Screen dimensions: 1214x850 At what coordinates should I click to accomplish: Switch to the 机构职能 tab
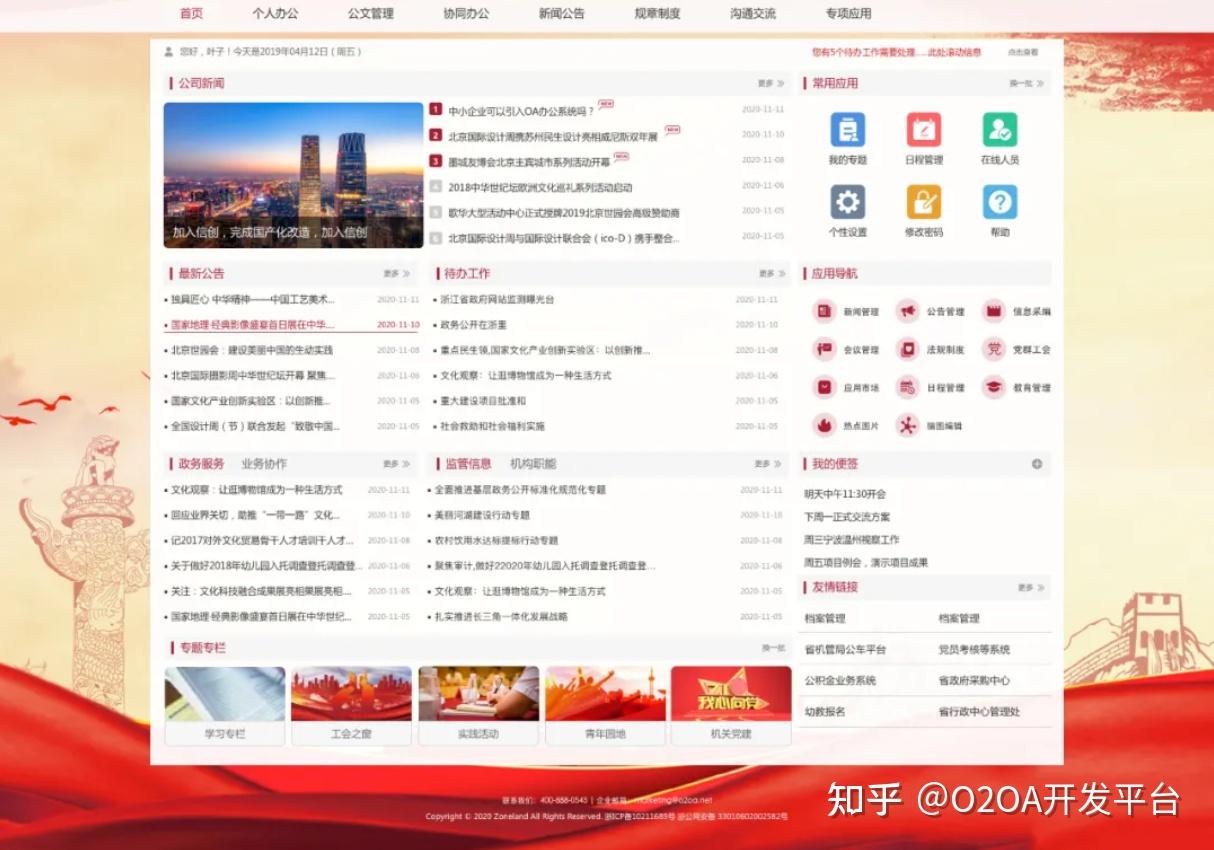533,464
